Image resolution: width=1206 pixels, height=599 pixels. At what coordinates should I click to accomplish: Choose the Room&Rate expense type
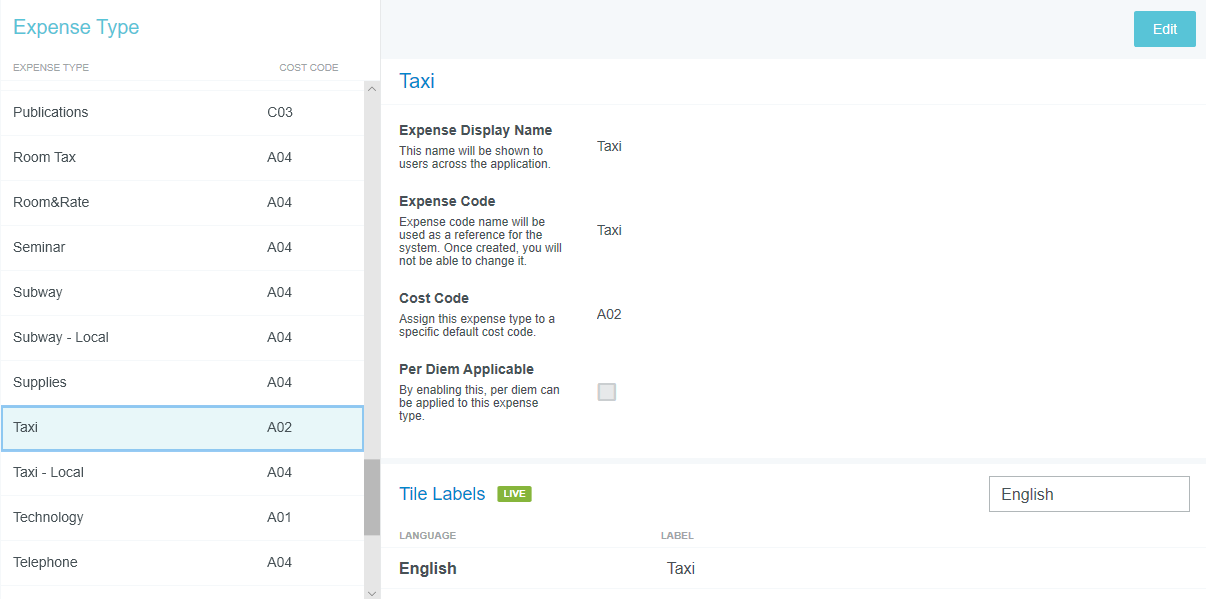[180, 202]
